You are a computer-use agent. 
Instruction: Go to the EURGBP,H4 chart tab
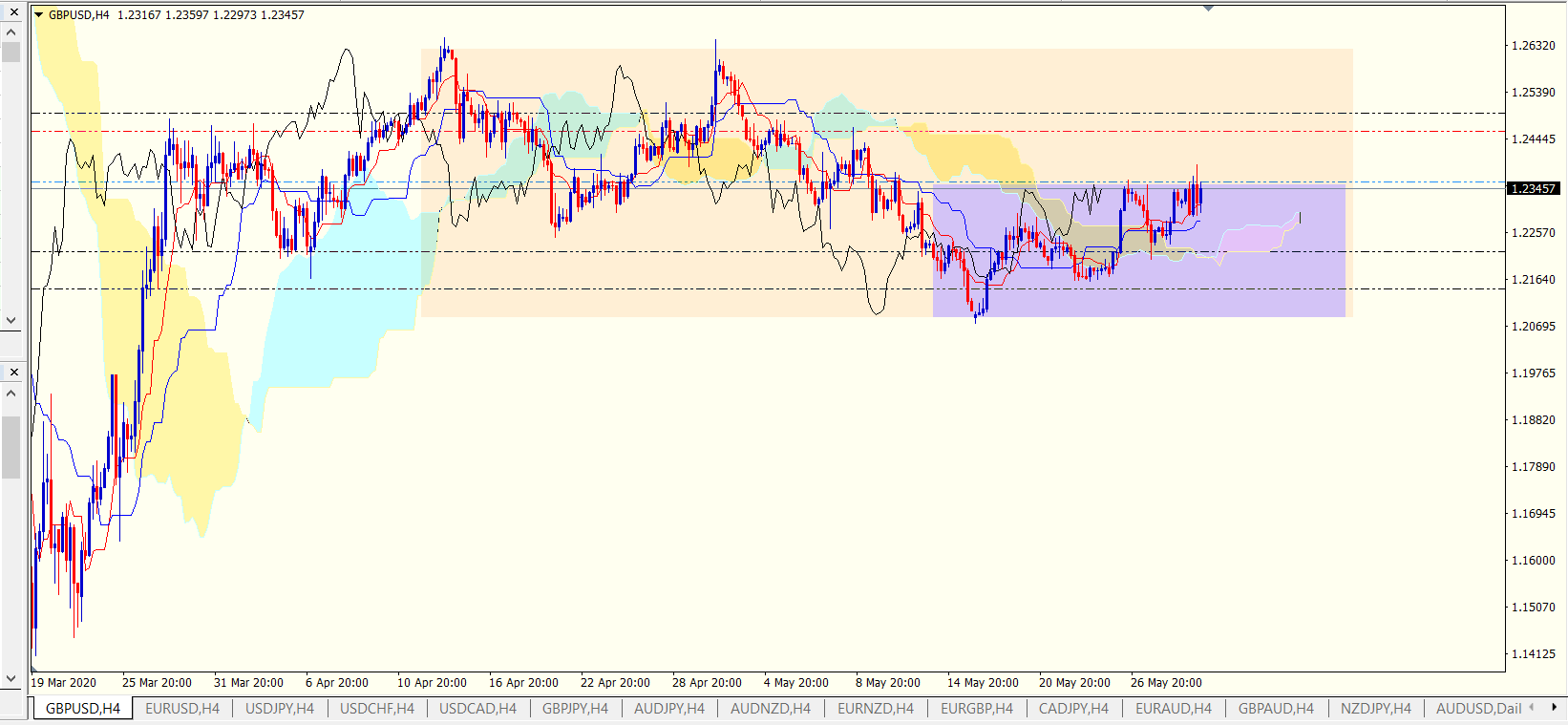point(976,708)
